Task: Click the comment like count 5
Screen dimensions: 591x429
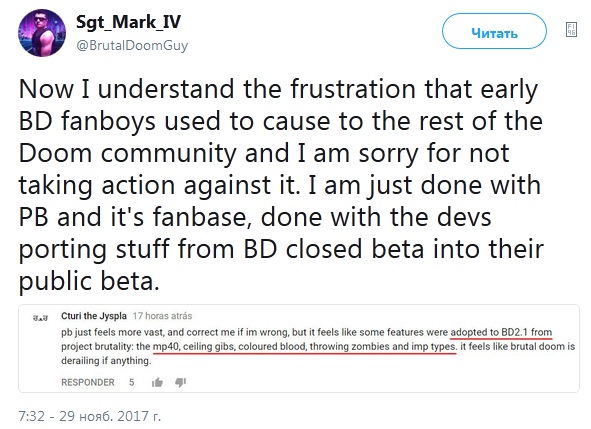Action: (x=132, y=382)
